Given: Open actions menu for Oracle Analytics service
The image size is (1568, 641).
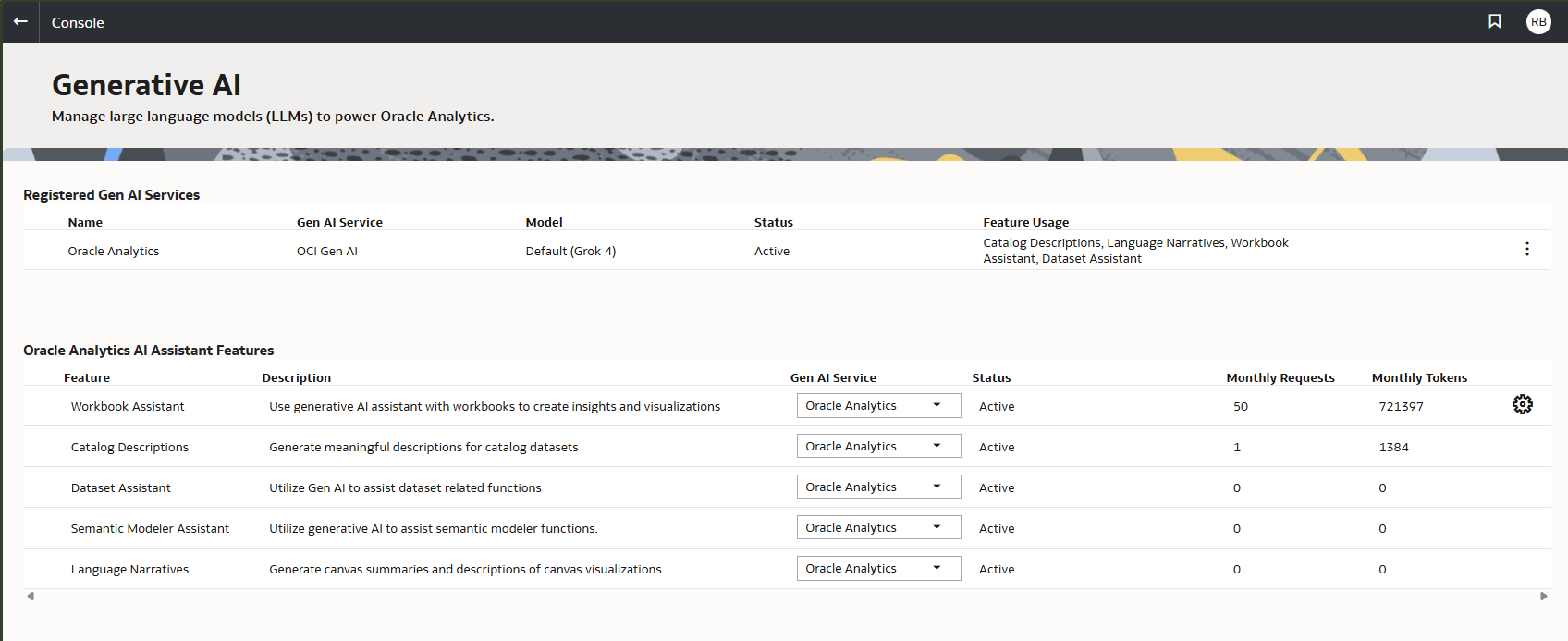Looking at the screenshot, I should (x=1527, y=249).
